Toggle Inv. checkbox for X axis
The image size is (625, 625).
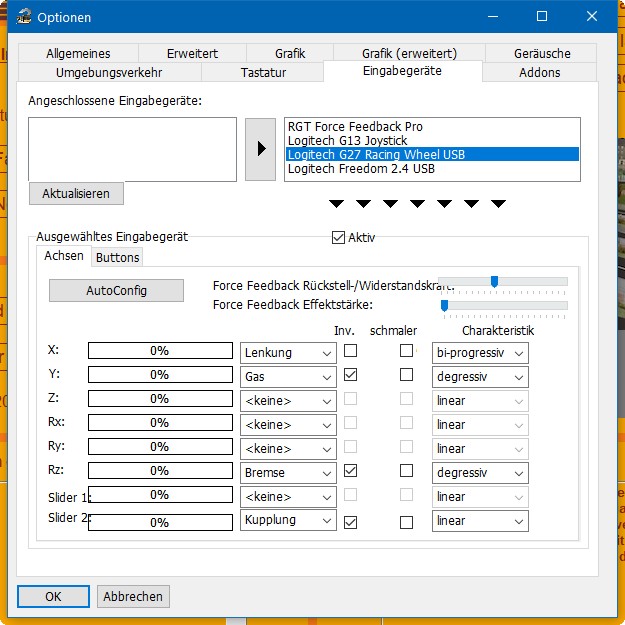351,351
